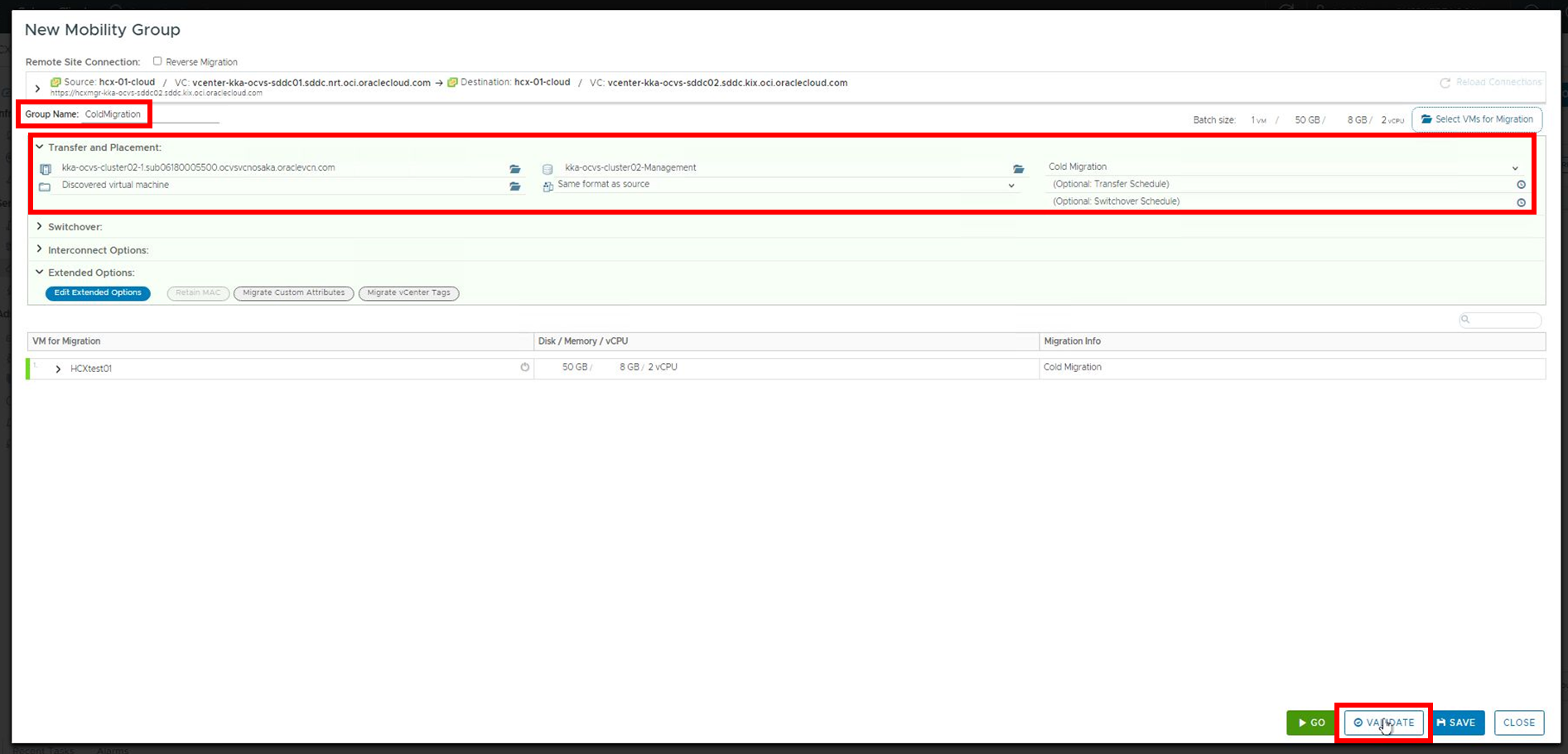Click the Edit Extended Options button
This screenshot has height=754, width=1568.
click(x=98, y=293)
